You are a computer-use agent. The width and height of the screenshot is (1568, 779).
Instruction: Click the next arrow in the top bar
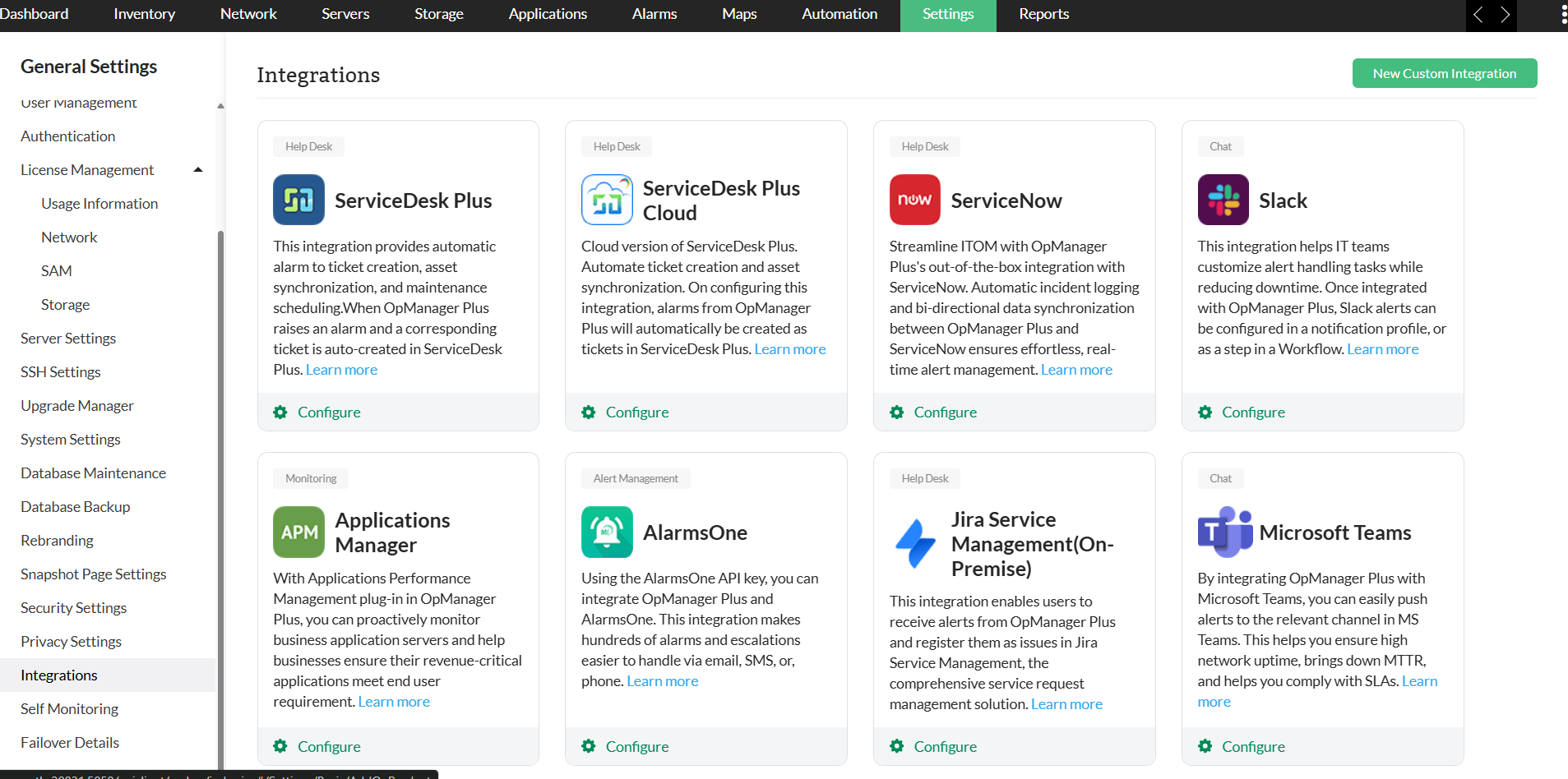tap(1505, 15)
